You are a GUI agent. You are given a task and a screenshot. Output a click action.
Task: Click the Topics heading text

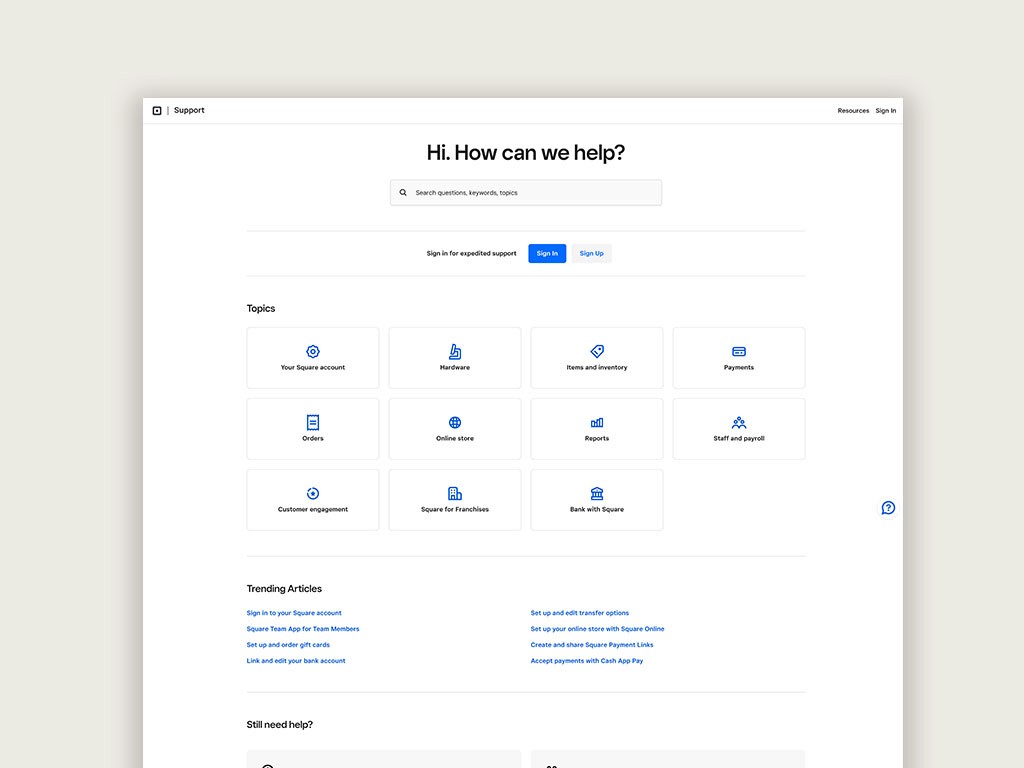pyautogui.click(x=261, y=308)
